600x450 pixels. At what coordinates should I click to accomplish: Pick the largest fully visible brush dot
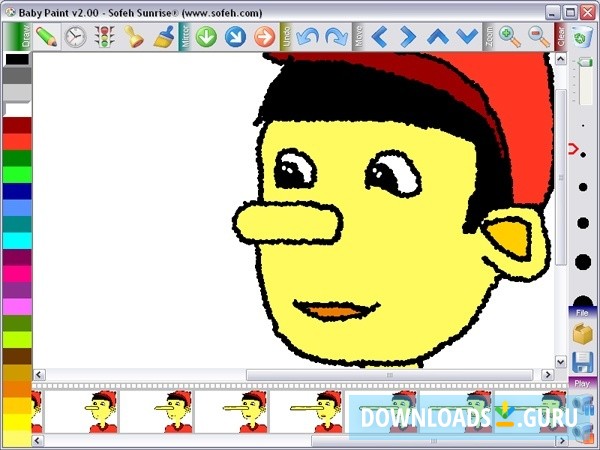[583, 262]
